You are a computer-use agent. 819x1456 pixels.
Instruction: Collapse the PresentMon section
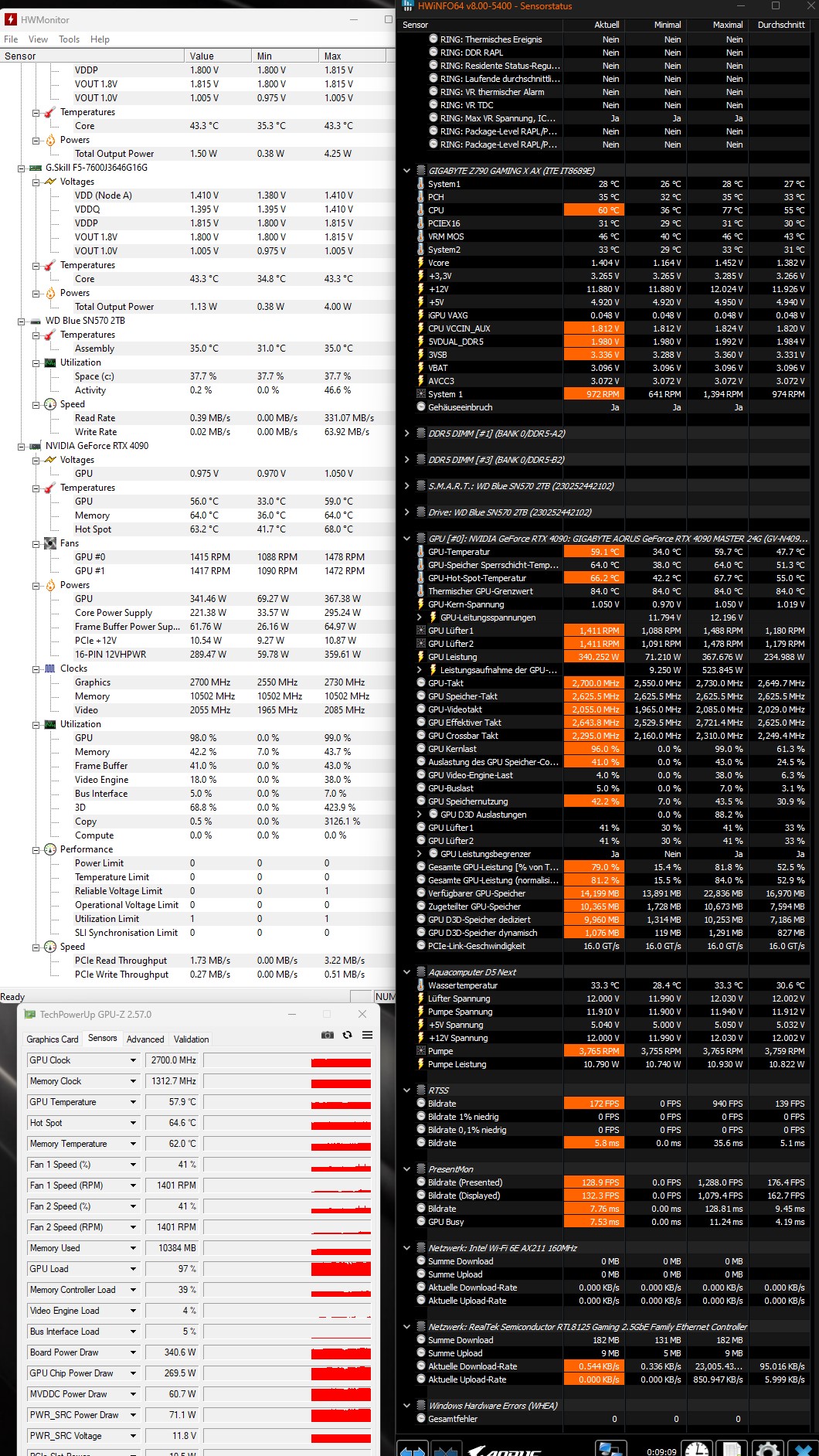click(407, 1169)
